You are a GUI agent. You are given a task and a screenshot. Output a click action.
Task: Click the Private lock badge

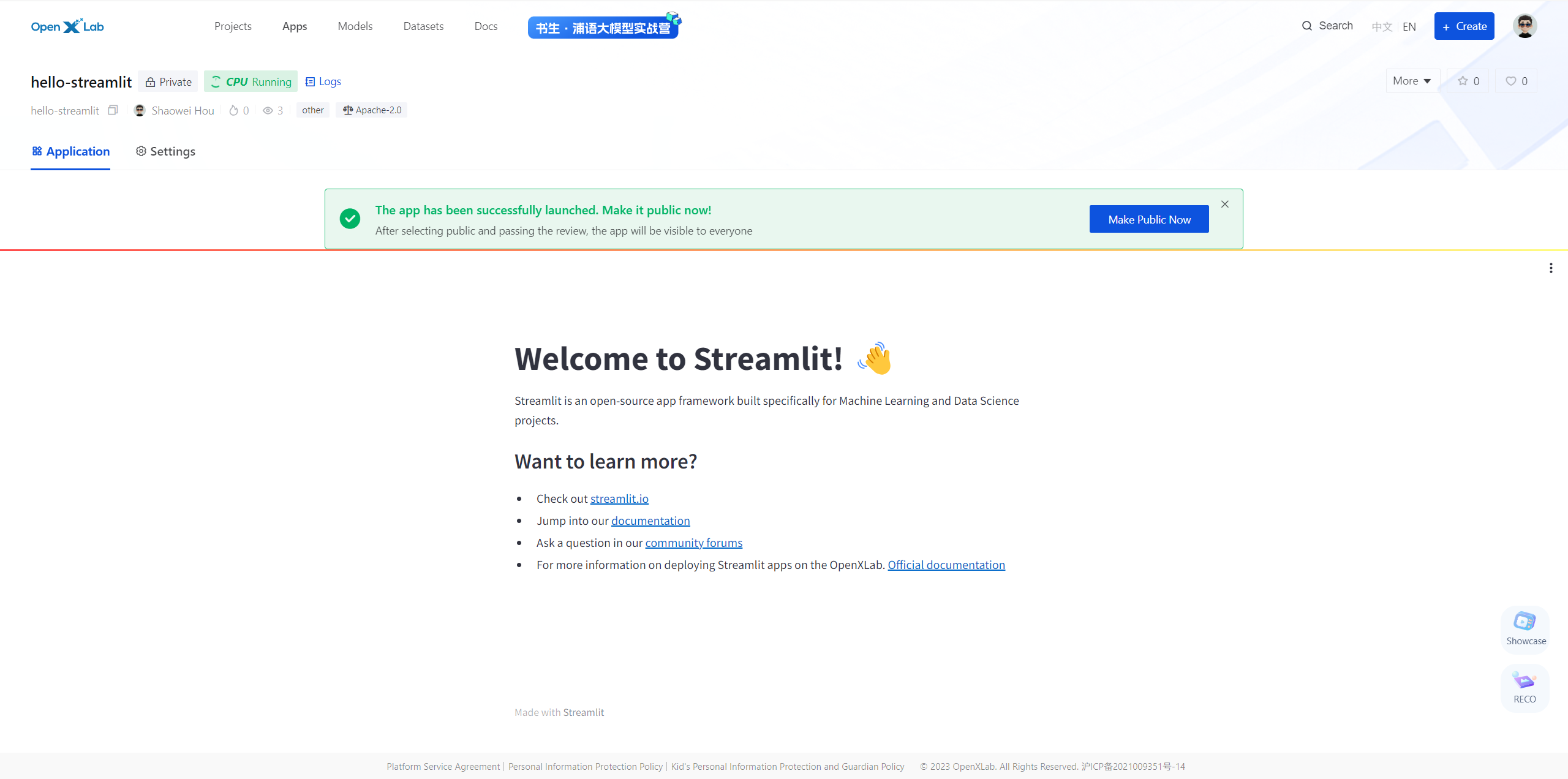[168, 81]
